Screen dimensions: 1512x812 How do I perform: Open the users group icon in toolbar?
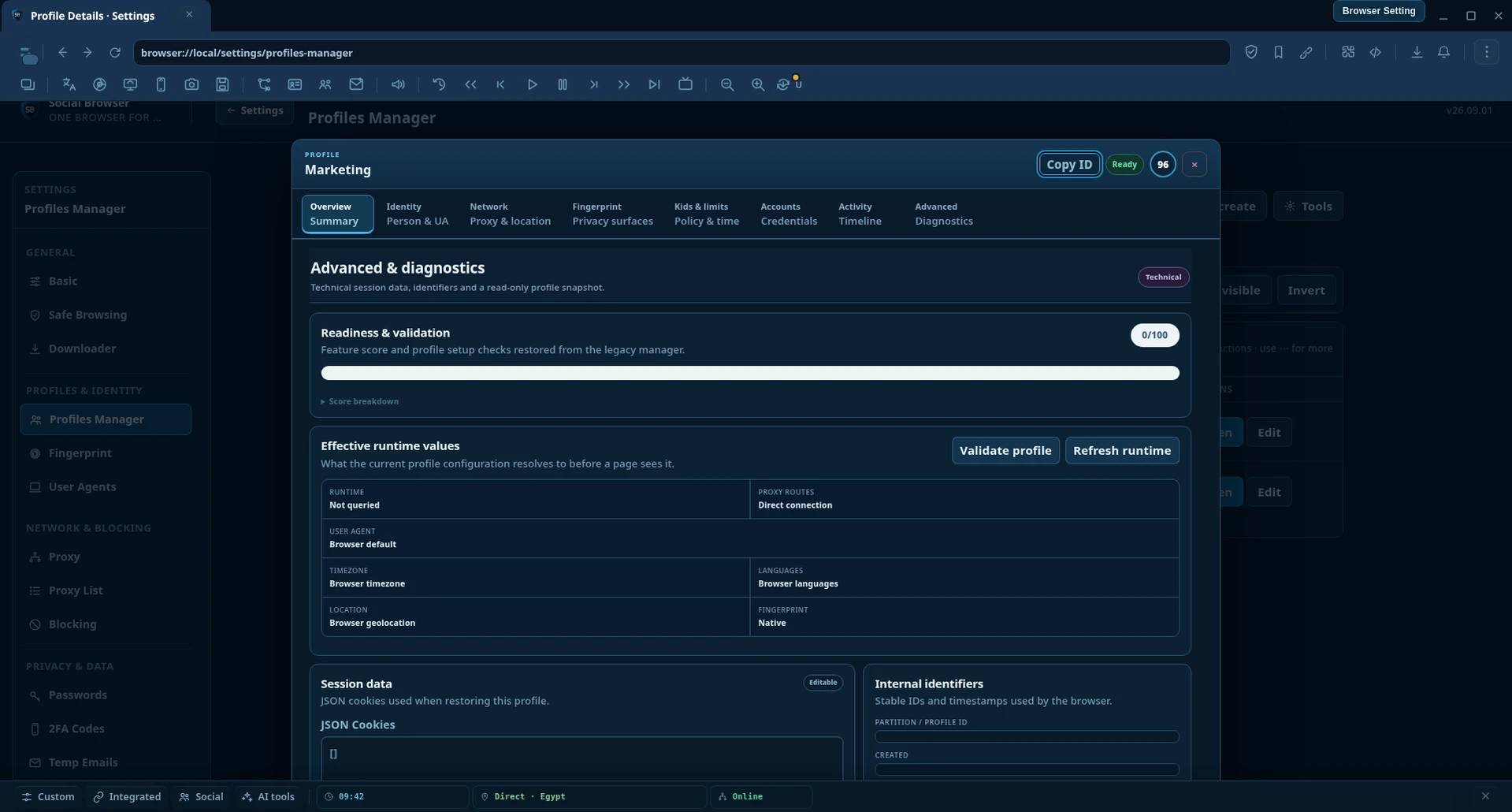(325, 84)
